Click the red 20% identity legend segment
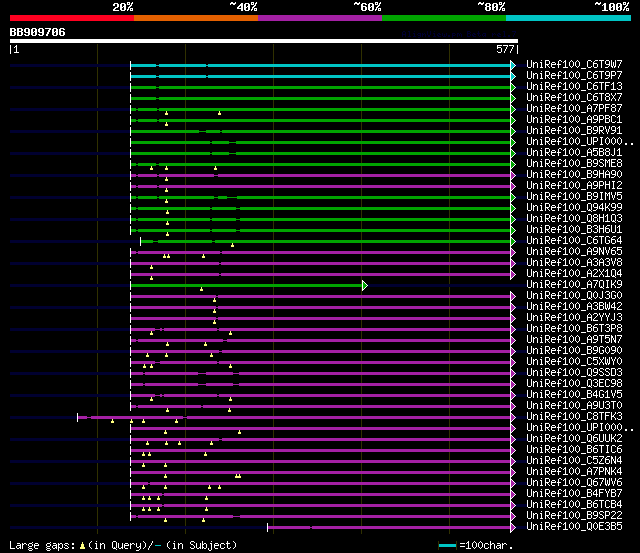This screenshot has height=553, width=640. coord(72,18)
